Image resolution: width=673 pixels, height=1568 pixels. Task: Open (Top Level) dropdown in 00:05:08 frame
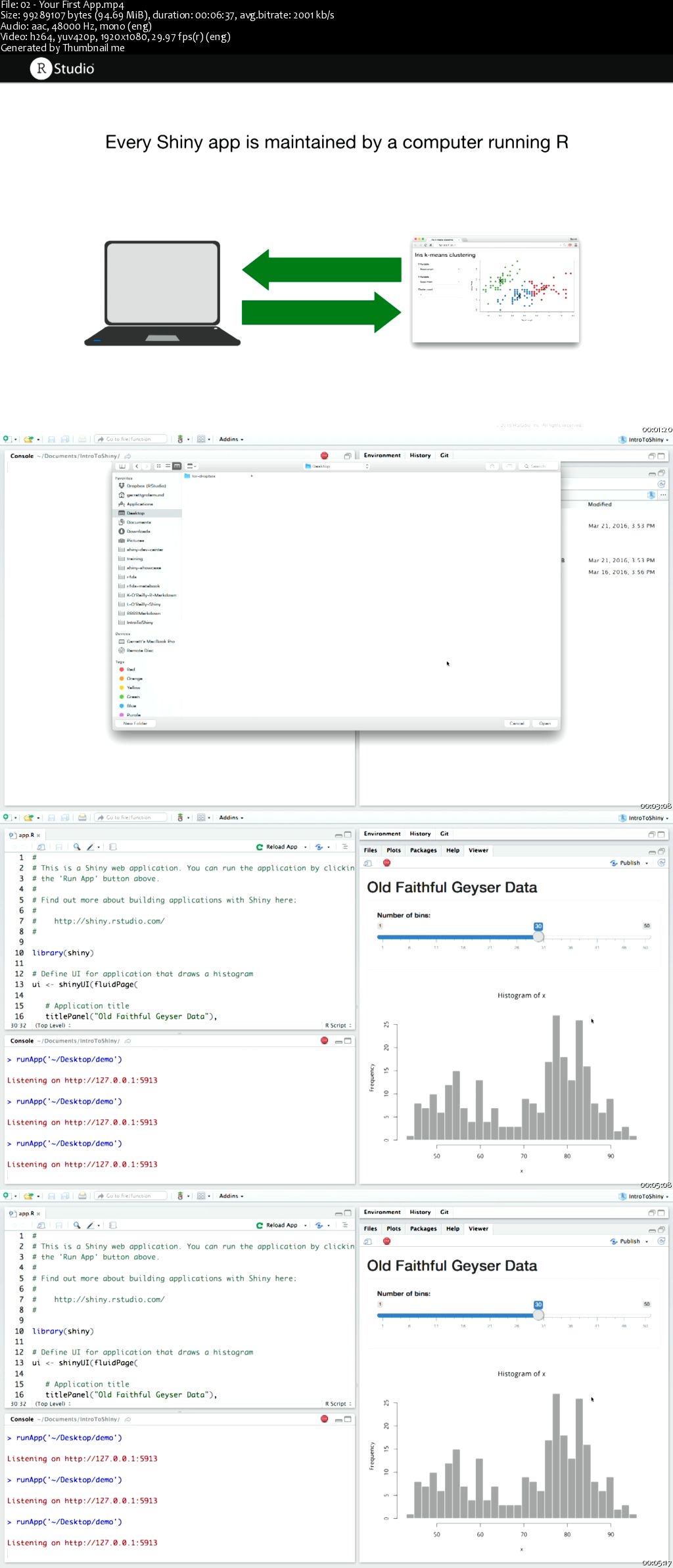point(53,1025)
